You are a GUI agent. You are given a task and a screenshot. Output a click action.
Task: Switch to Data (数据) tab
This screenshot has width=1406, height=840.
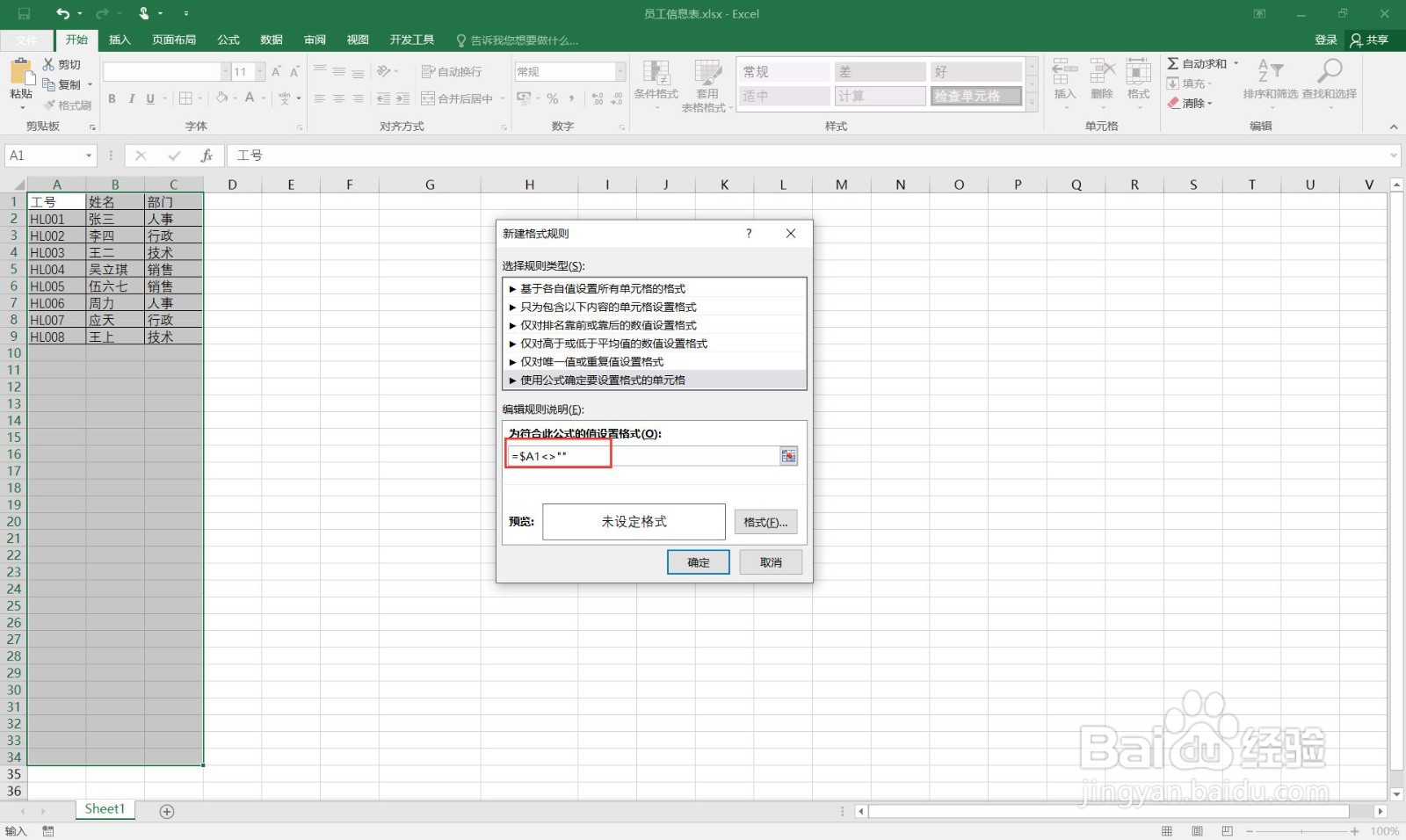(272, 40)
